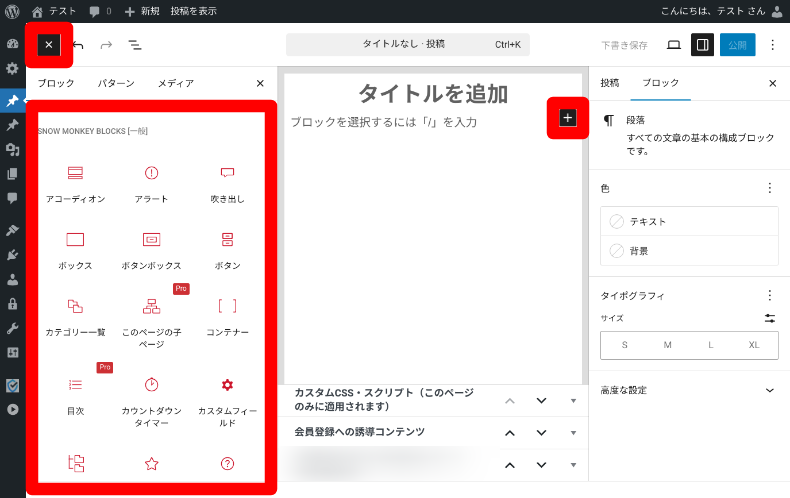Toggle custom size typography control
790x498 pixels.
click(769, 318)
